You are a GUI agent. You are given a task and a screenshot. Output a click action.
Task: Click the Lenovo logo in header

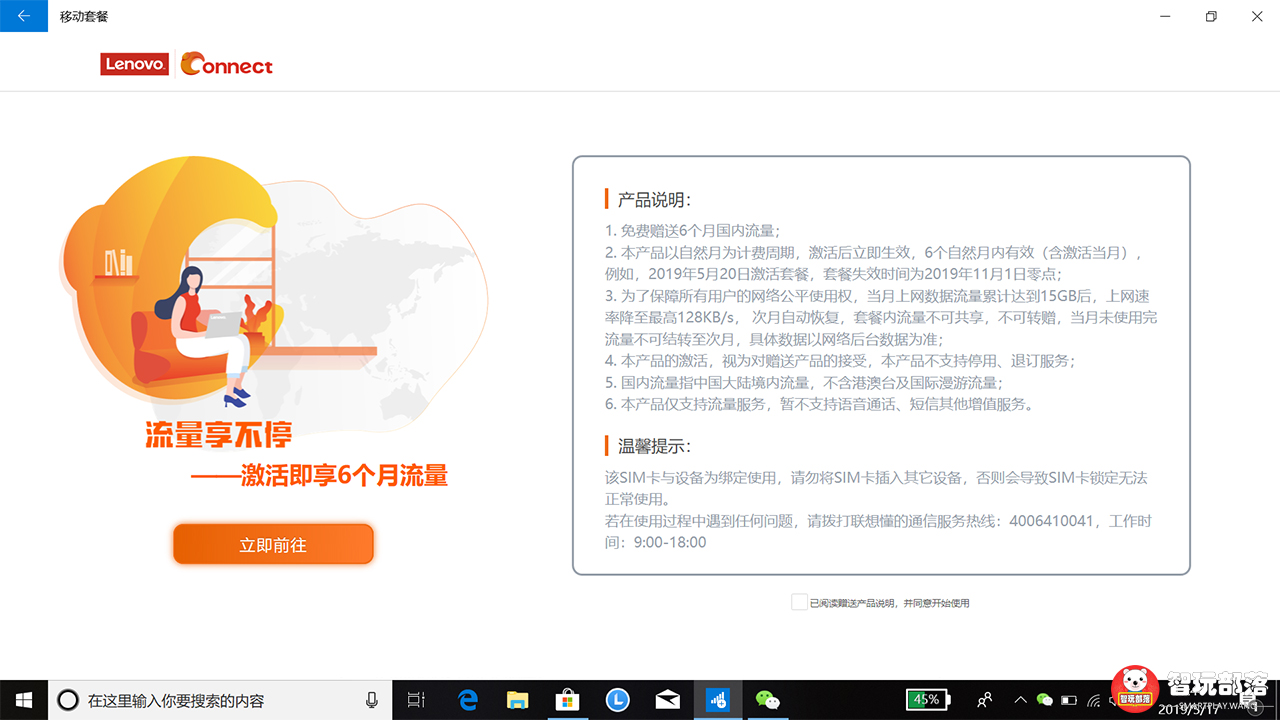[x=135, y=65]
